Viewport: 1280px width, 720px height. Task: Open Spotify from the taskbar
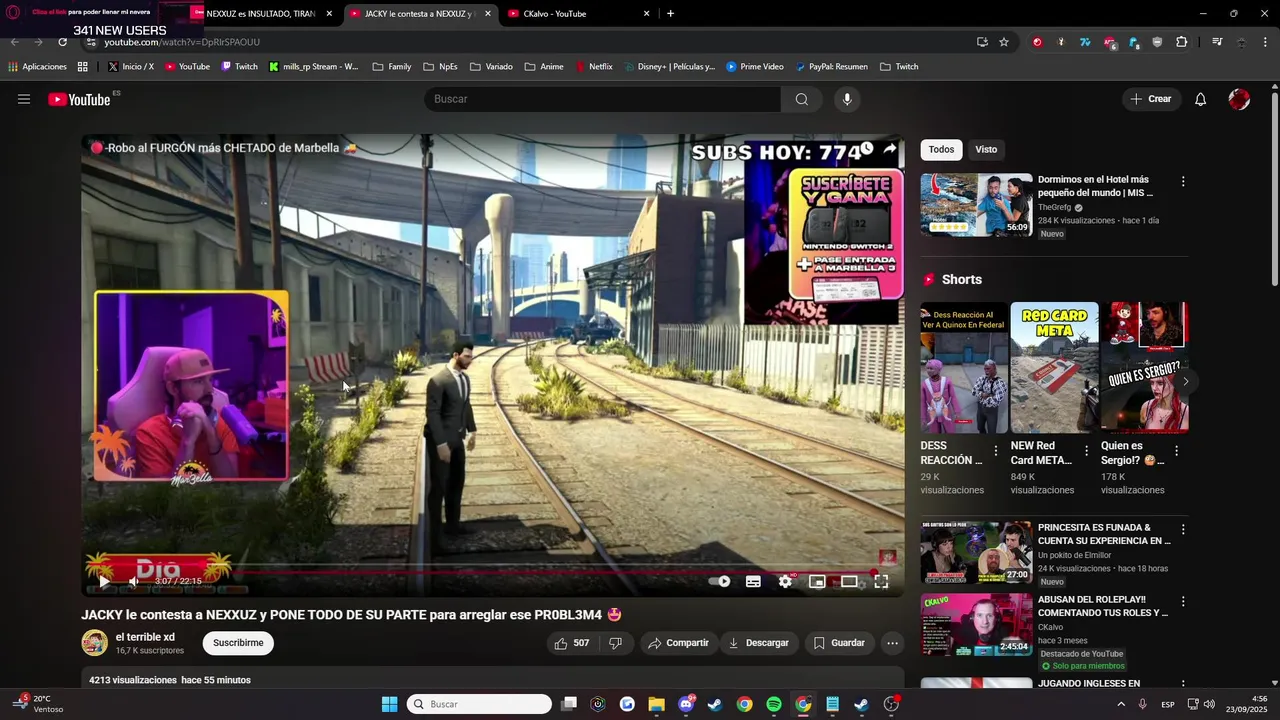pos(774,704)
